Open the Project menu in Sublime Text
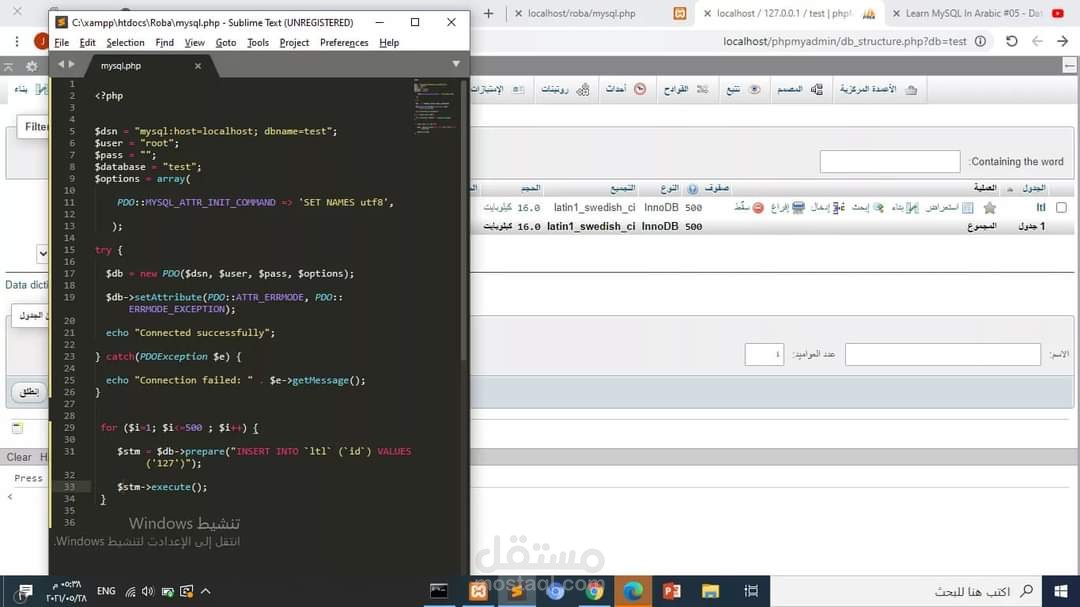 pyautogui.click(x=294, y=43)
